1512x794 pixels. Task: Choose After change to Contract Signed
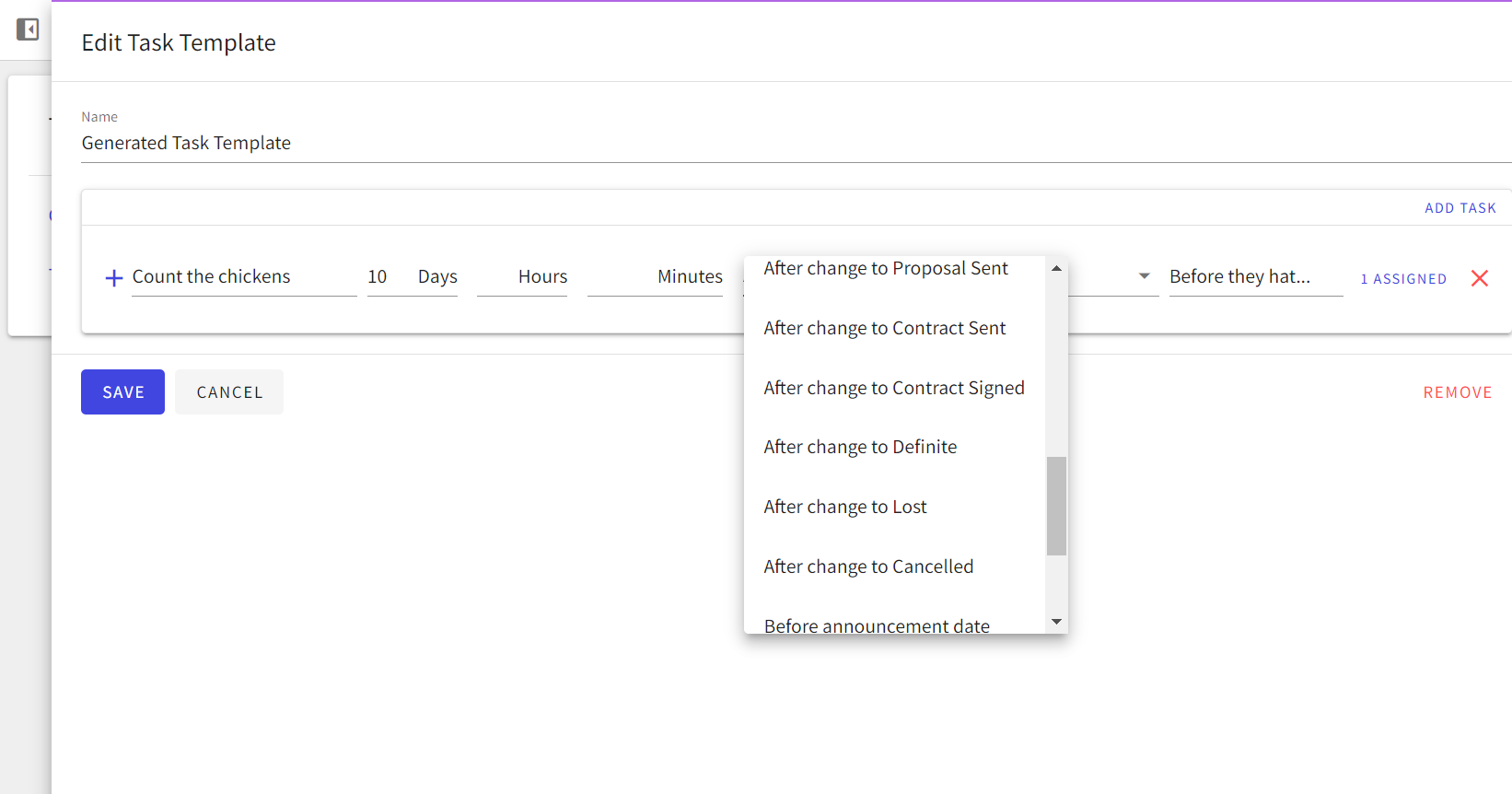click(894, 388)
